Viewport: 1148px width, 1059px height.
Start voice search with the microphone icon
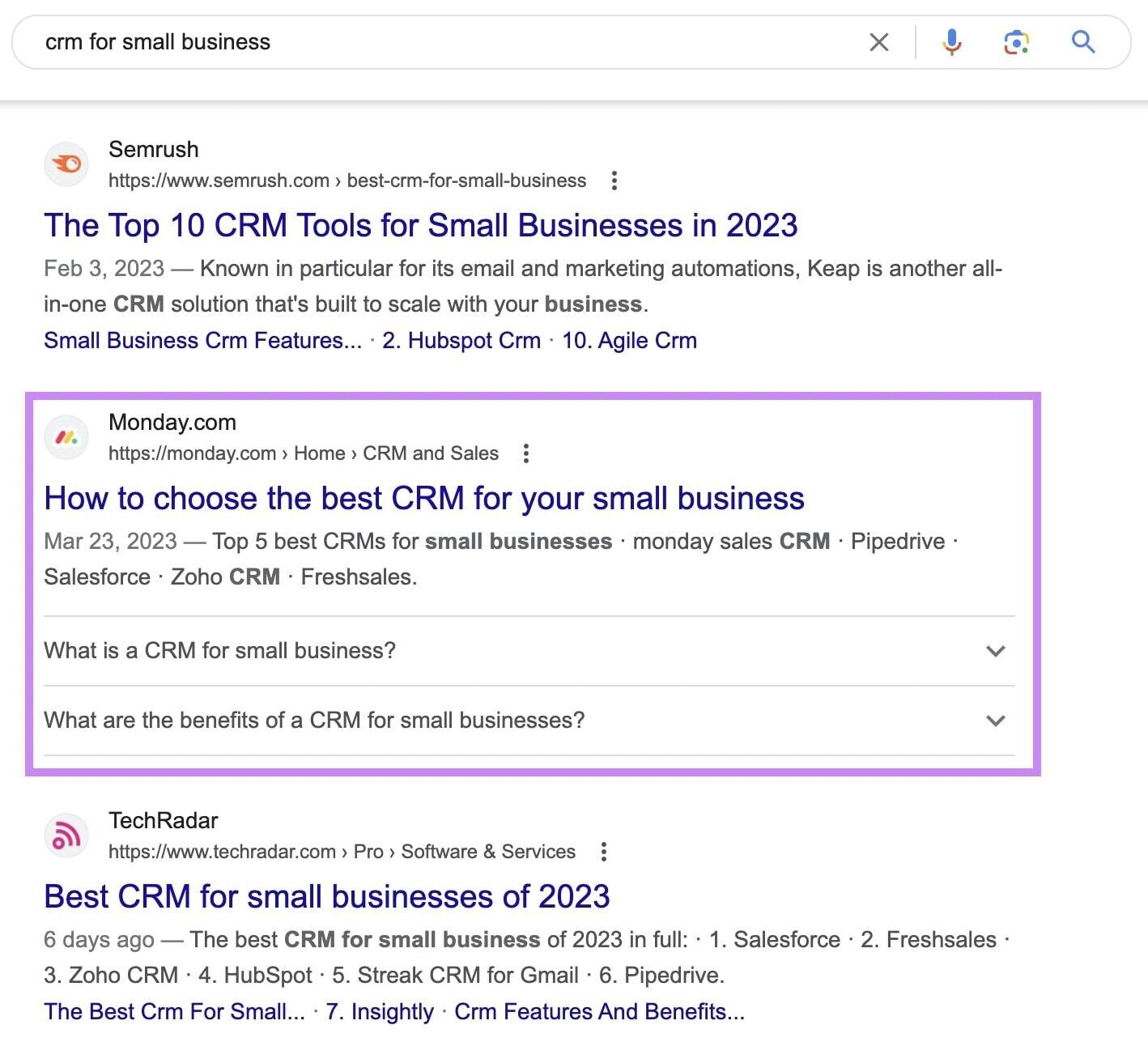[952, 42]
